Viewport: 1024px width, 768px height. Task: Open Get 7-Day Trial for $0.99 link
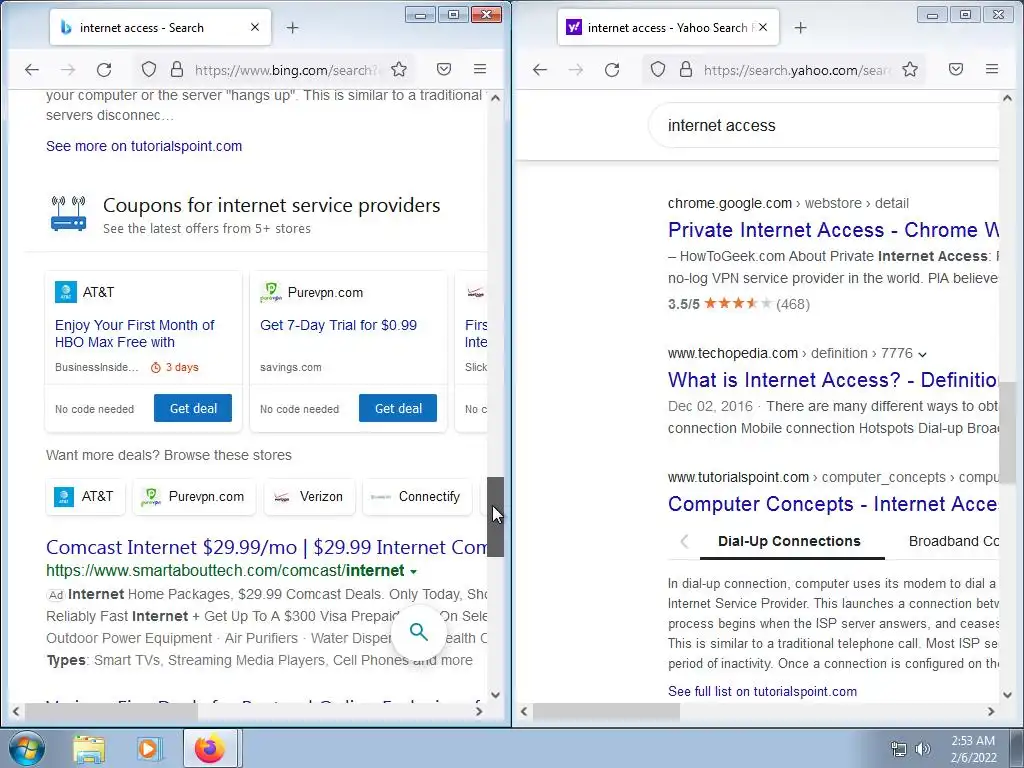pyautogui.click(x=338, y=325)
